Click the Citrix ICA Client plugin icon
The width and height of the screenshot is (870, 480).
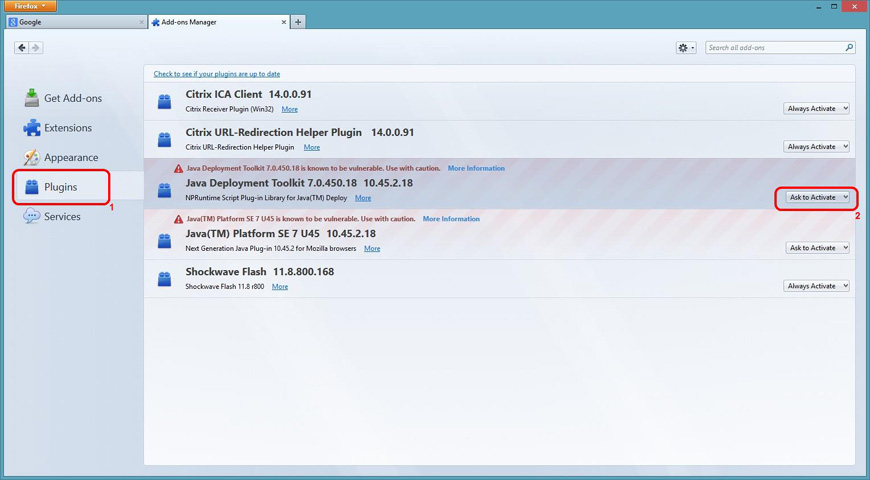[x=164, y=102]
